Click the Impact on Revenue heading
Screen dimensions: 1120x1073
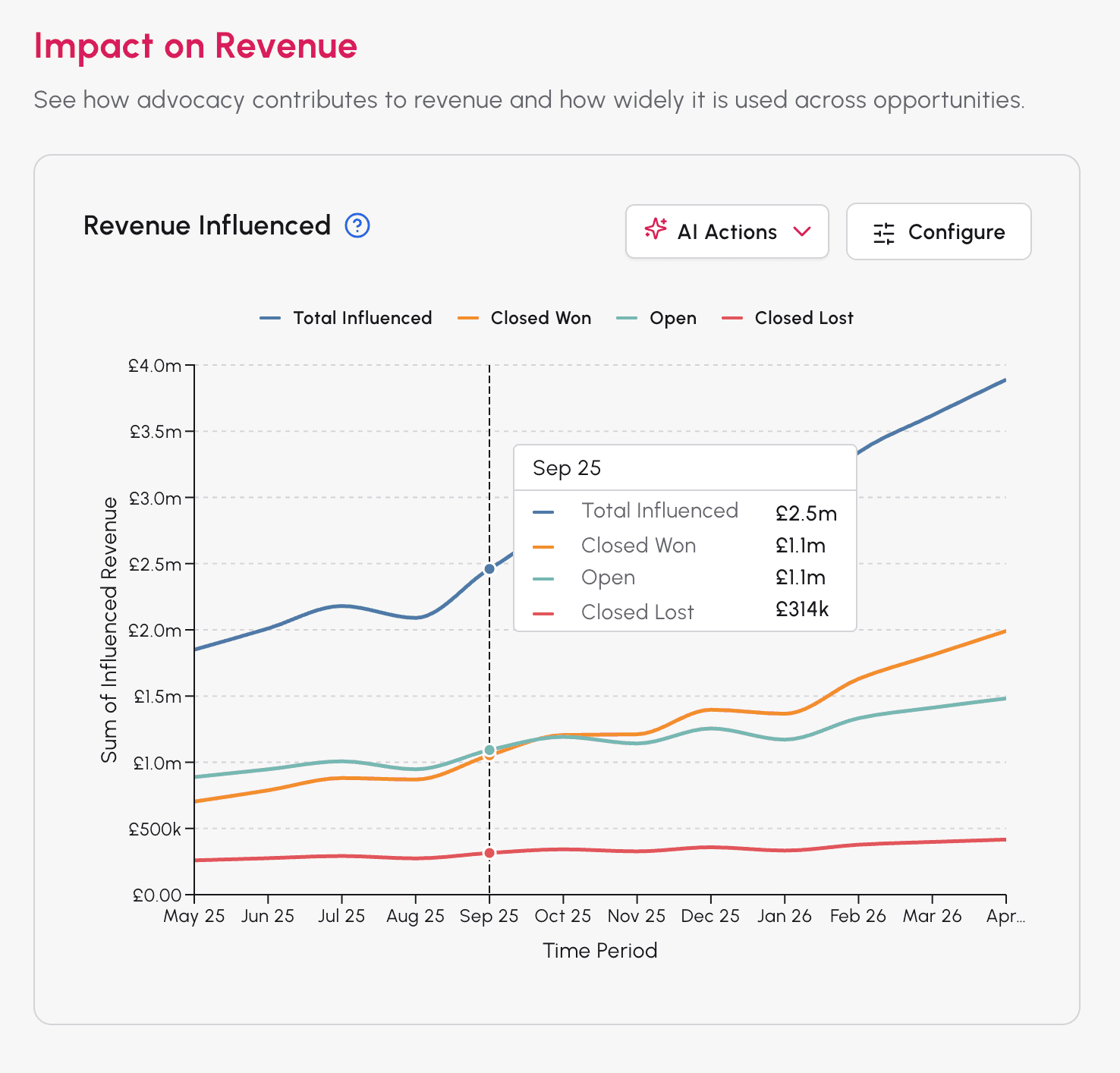196,46
